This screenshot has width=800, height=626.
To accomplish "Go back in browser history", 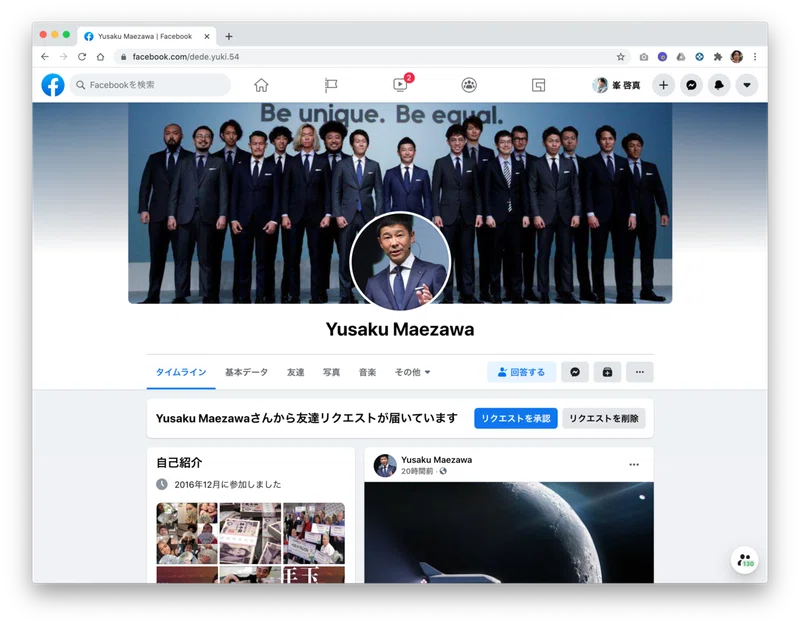I will coord(45,57).
